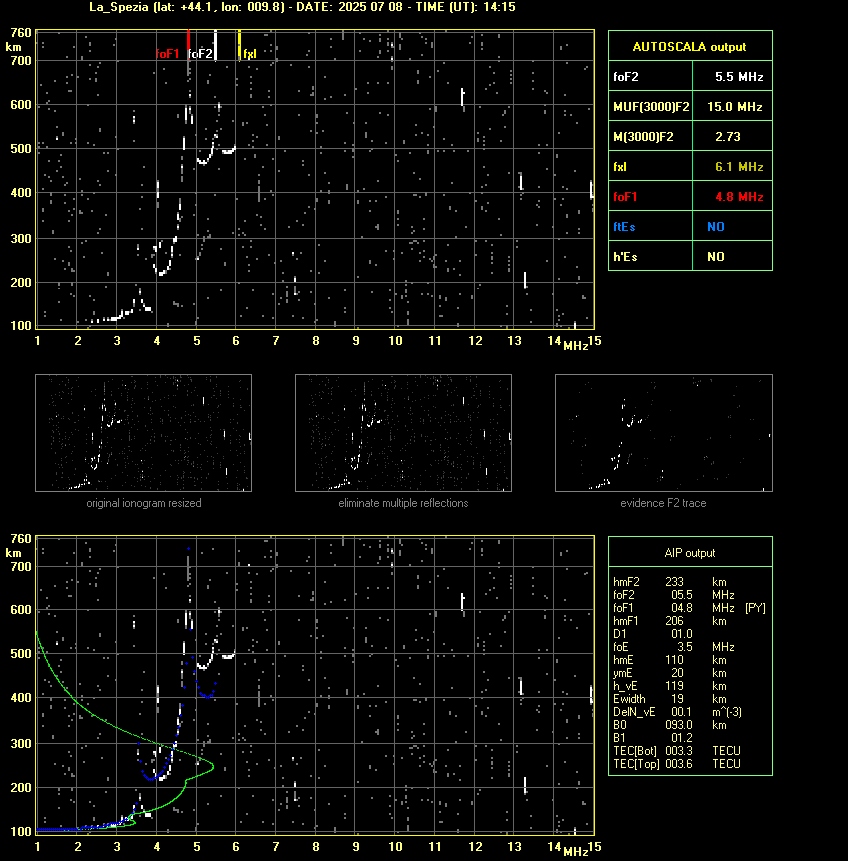The height and width of the screenshot is (861, 848).
Task: Open the eliminate multiple reflections thumbnail
Action: [403, 433]
